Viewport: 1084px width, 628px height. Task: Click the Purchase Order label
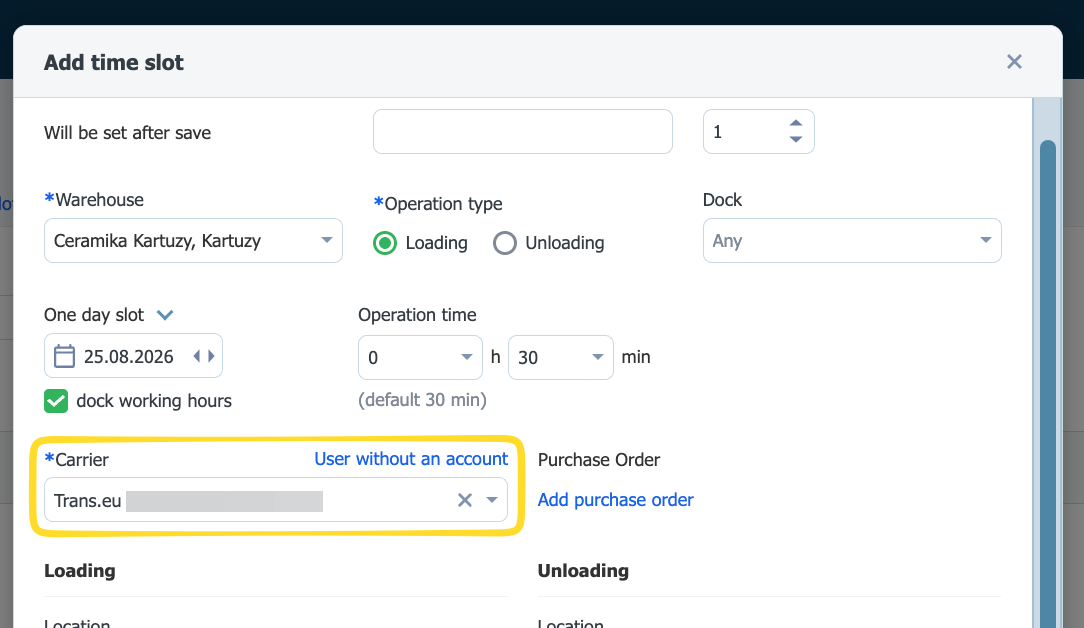coord(599,460)
